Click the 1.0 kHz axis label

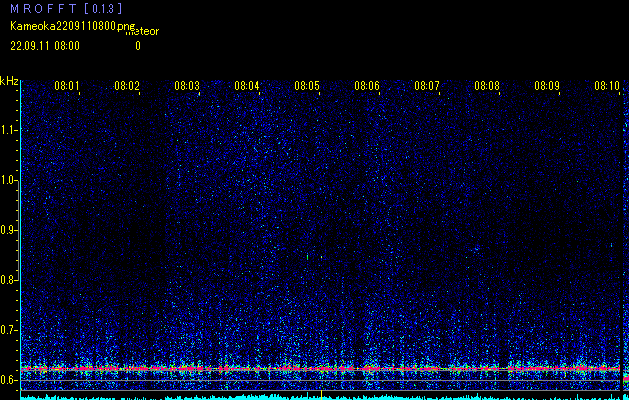pyautogui.click(x=9, y=180)
